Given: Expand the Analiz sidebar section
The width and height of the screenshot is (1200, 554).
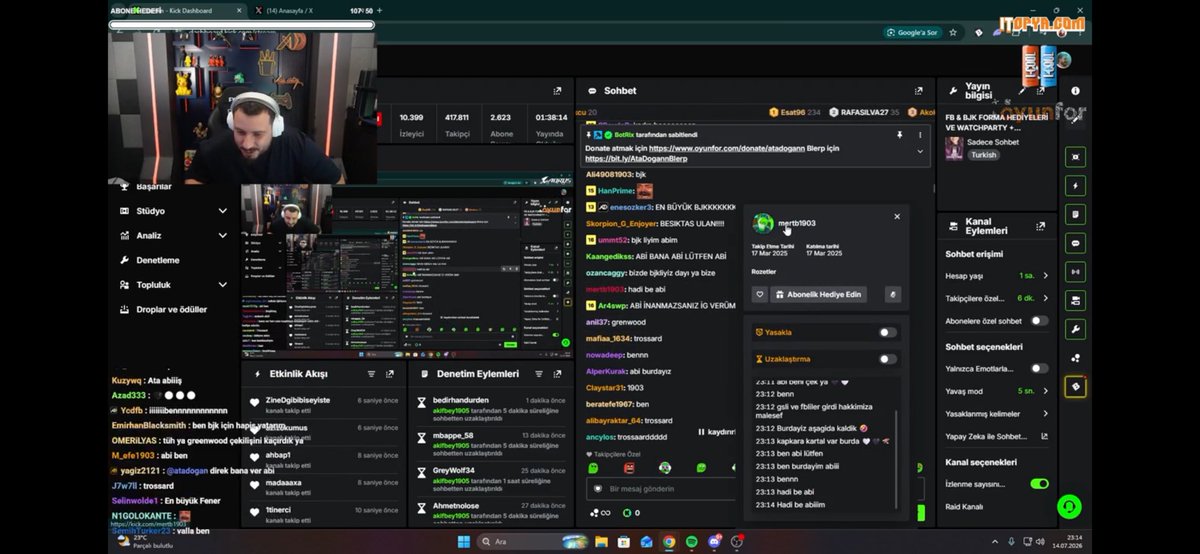Looking at the screenshot, I should point(222,236).
